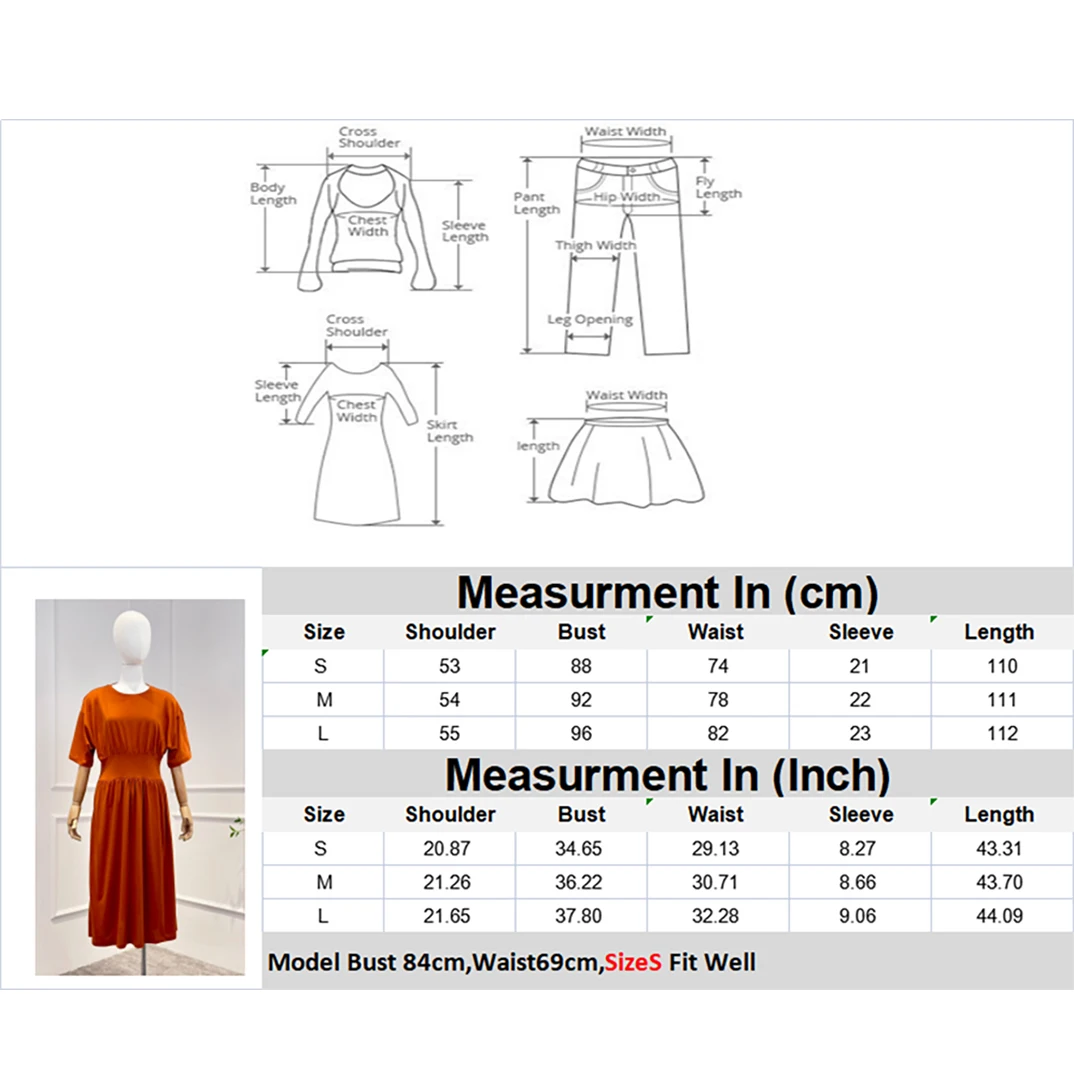Select the Length header in cm table

[999, 632]
